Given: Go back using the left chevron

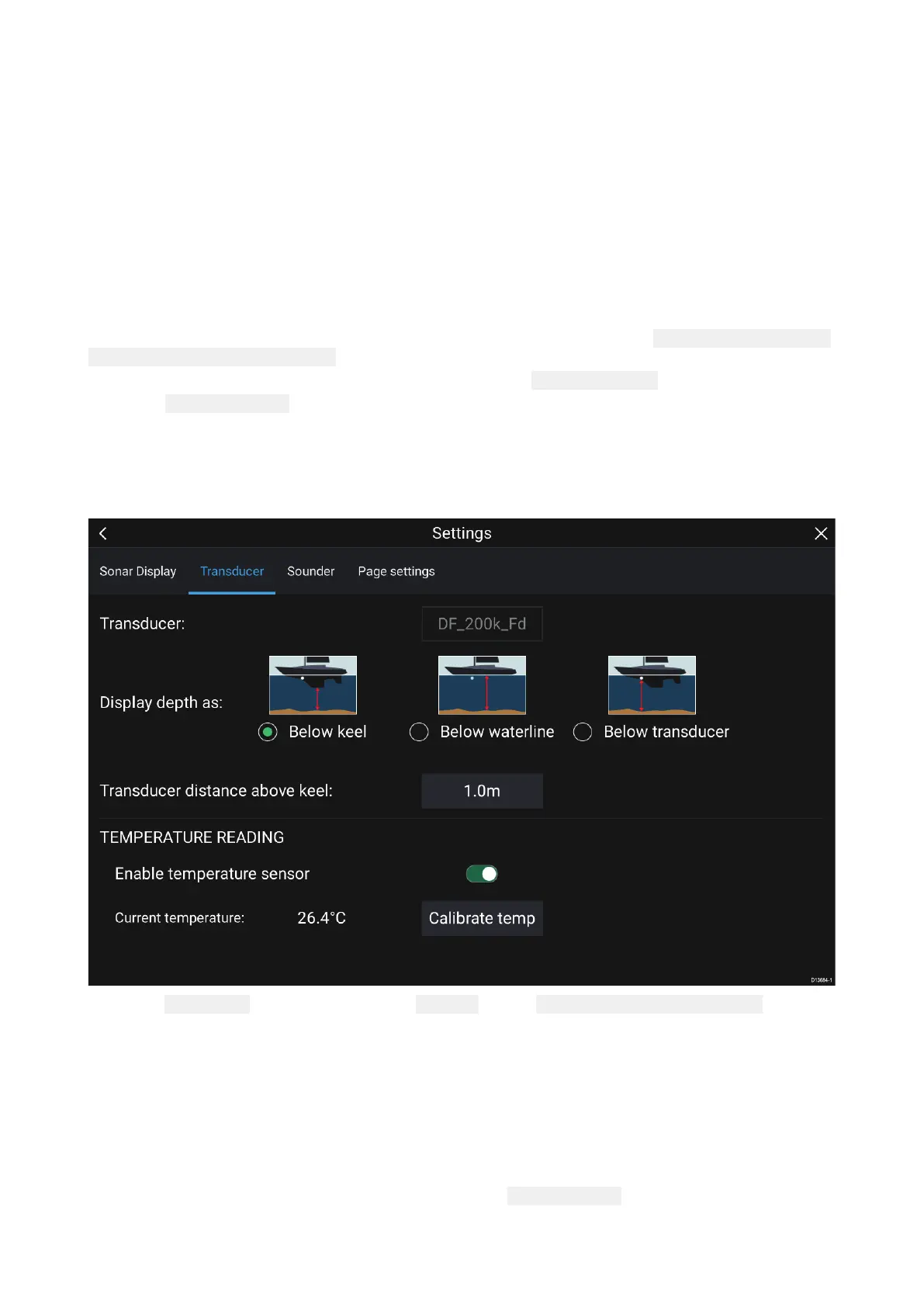Looking at the screenshot, I should click(x=103, y=533).
